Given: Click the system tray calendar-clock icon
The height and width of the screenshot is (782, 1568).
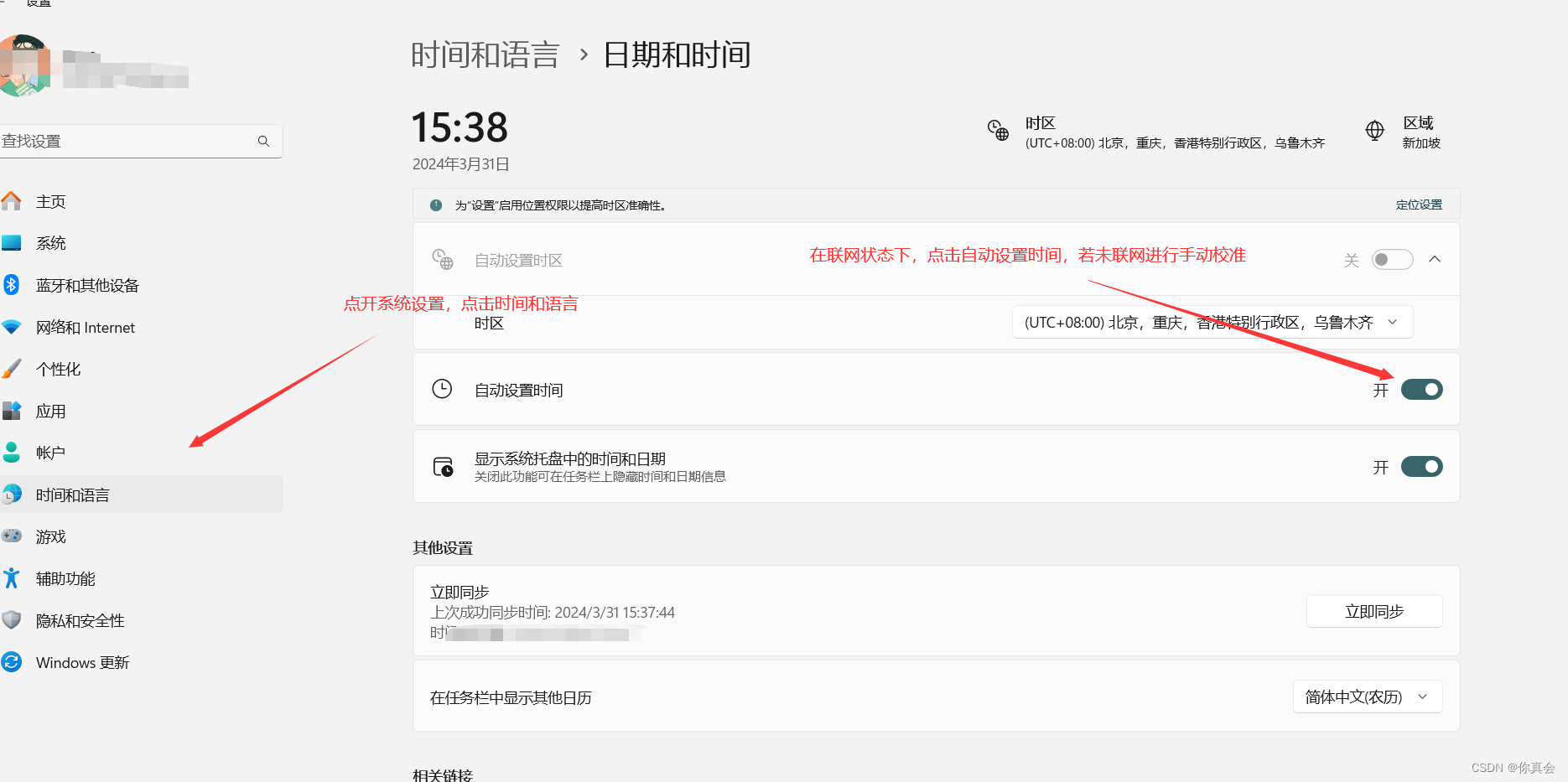Looking at the screenshot, I should tap(443, 467).
